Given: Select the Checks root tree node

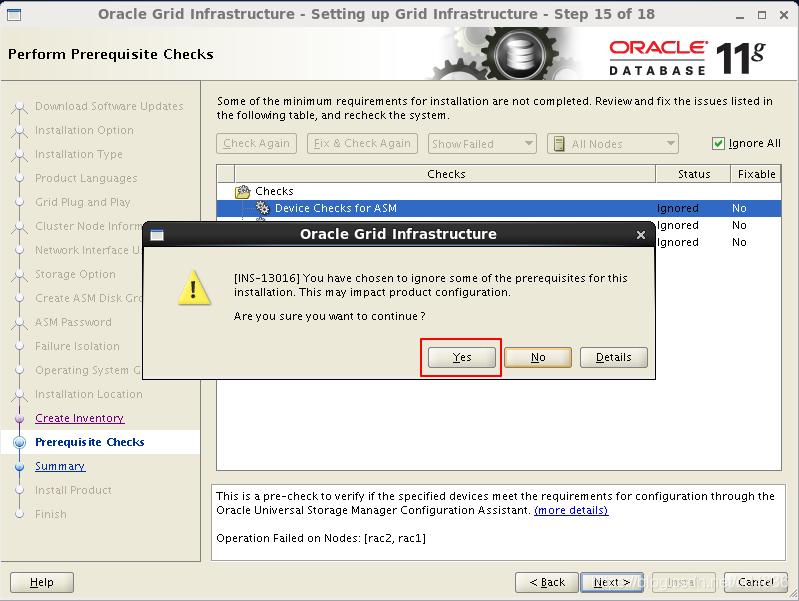Looking at the screenshot, I should (274, 191).
